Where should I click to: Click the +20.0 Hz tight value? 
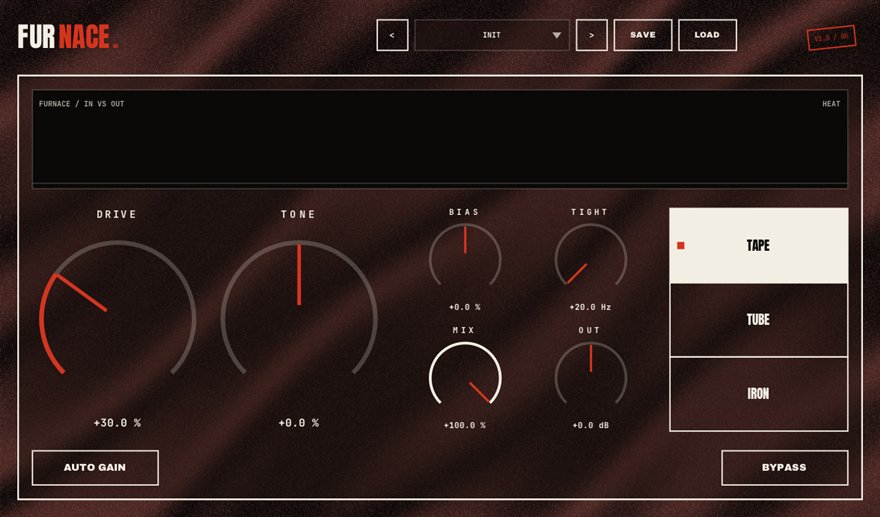590,307
